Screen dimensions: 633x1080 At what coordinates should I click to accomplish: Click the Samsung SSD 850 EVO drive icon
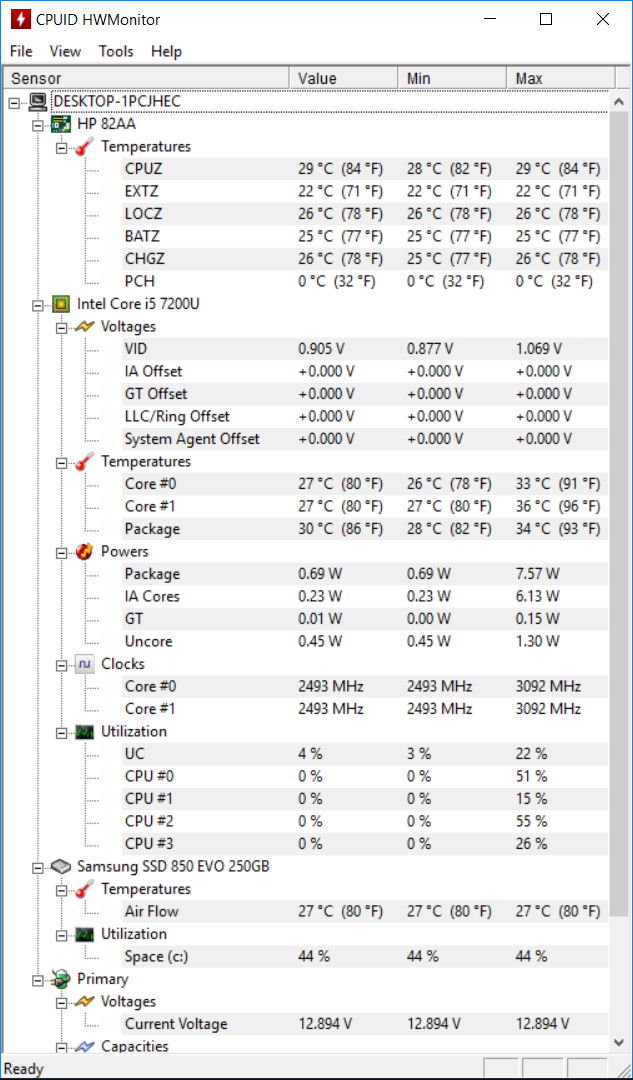(x=61, y=866)
